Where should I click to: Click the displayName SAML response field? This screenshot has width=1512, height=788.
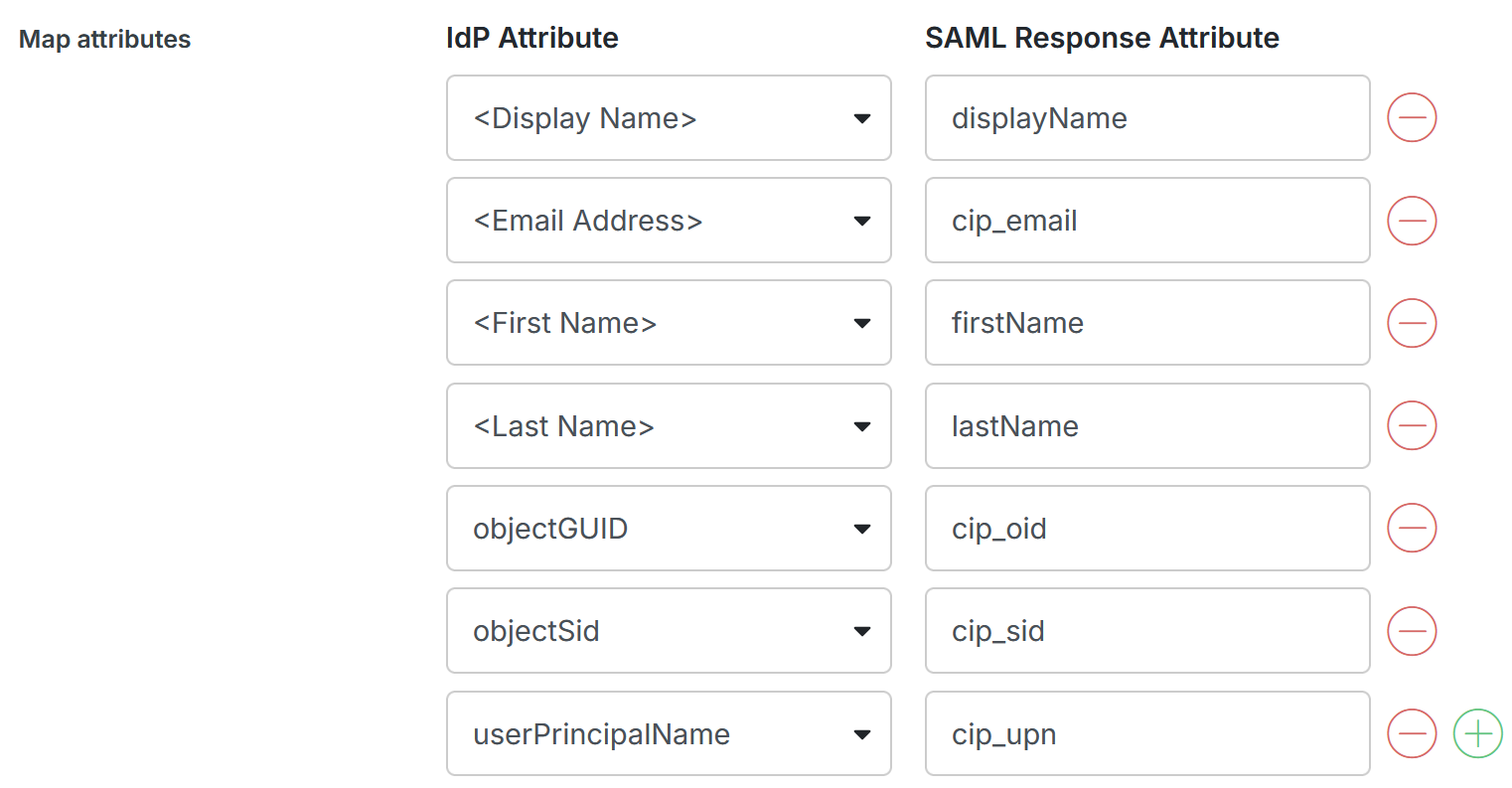1147,117
